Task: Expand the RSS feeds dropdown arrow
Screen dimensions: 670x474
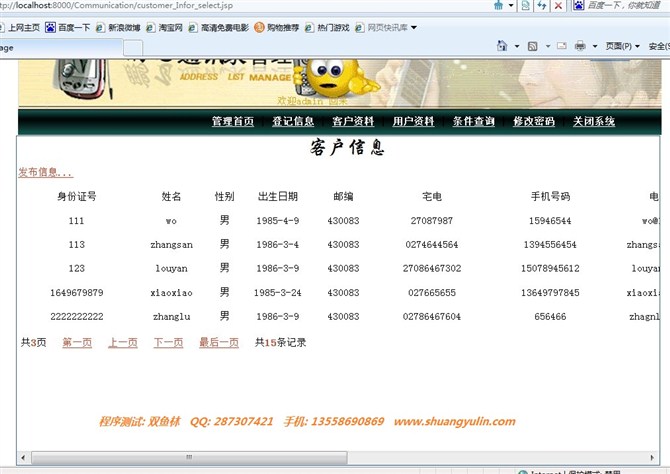Action: click(x=548, y=46)
